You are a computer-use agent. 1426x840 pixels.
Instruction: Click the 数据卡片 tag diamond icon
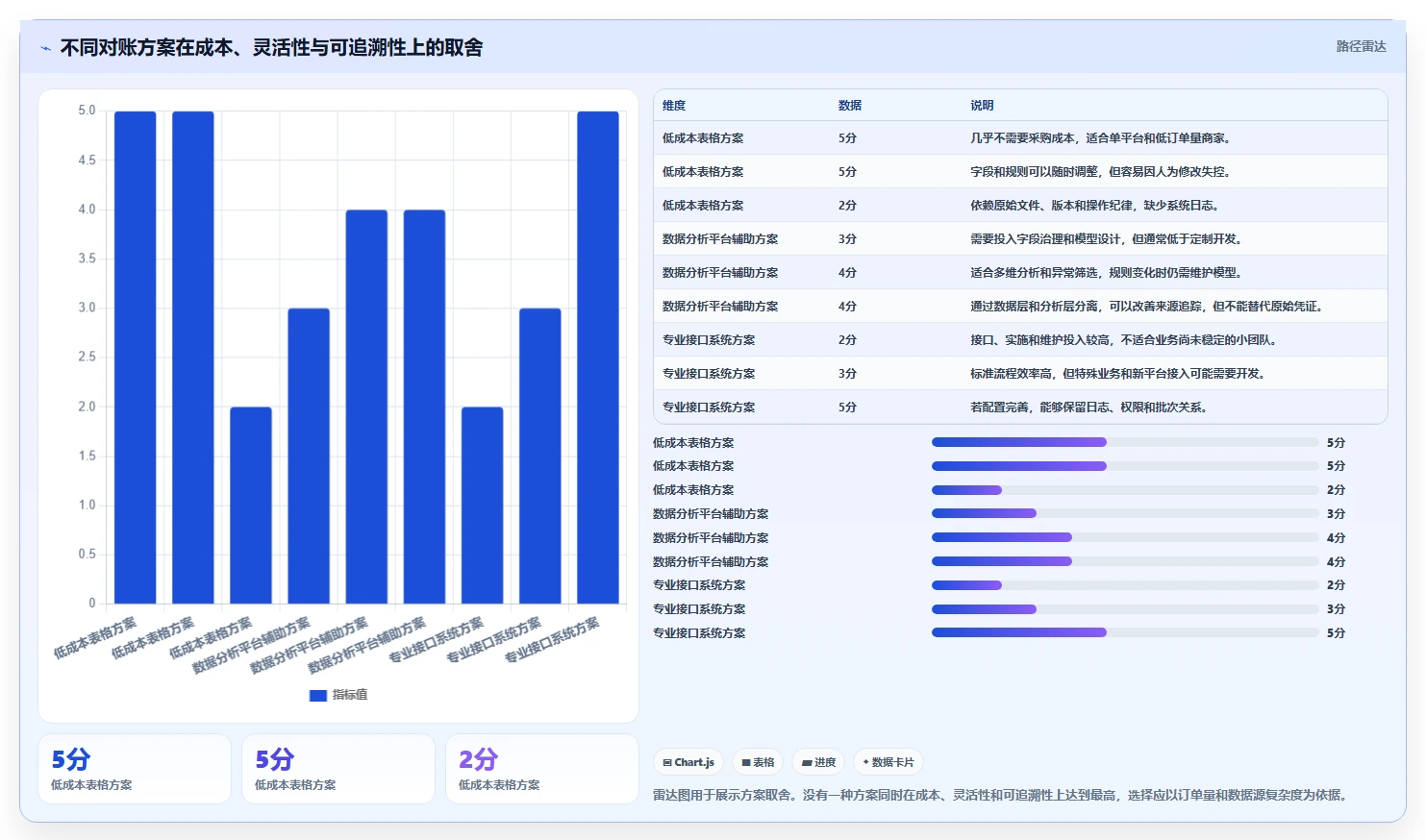(865, 762)
